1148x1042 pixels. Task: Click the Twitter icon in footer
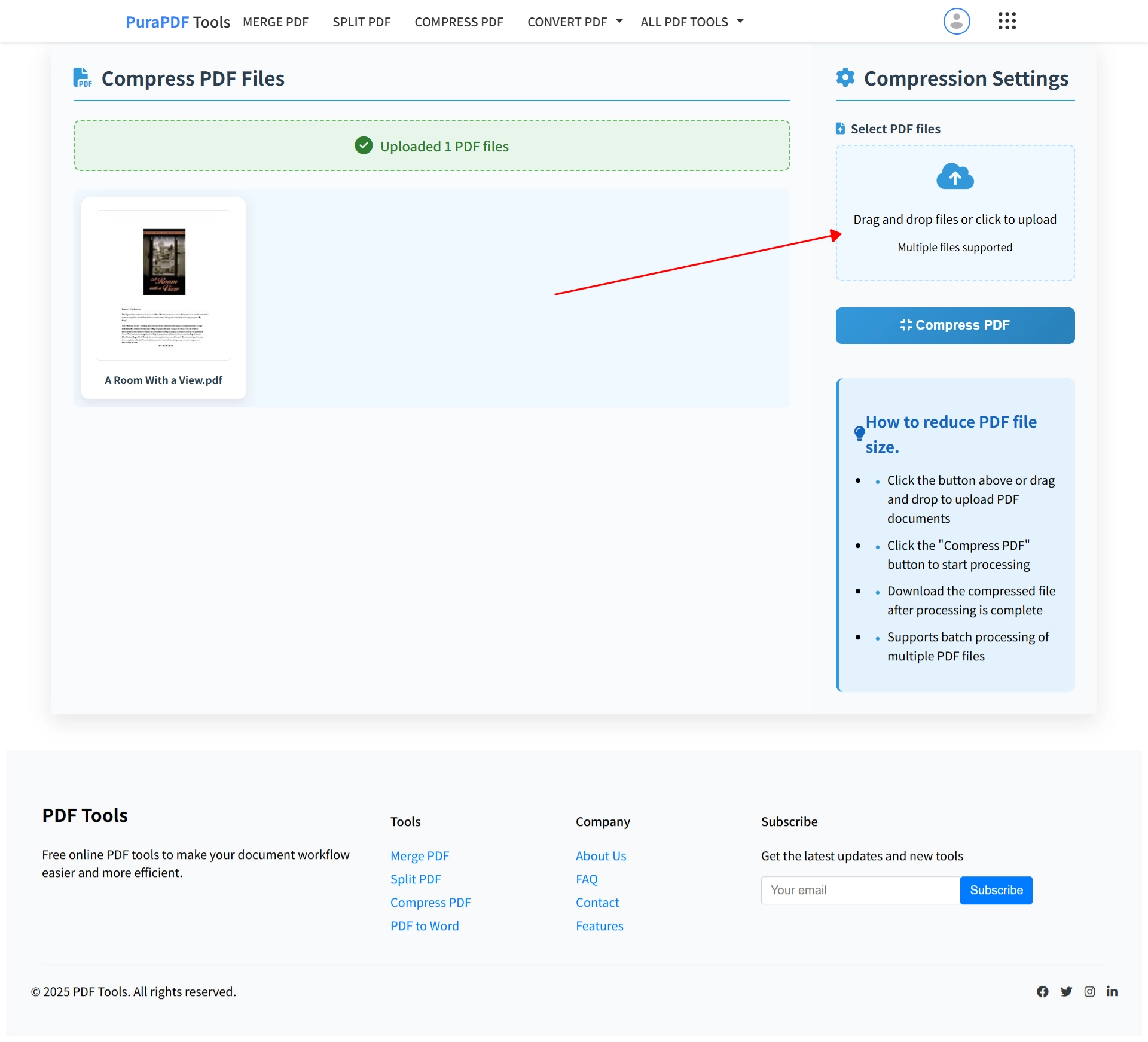(1066, 991)
